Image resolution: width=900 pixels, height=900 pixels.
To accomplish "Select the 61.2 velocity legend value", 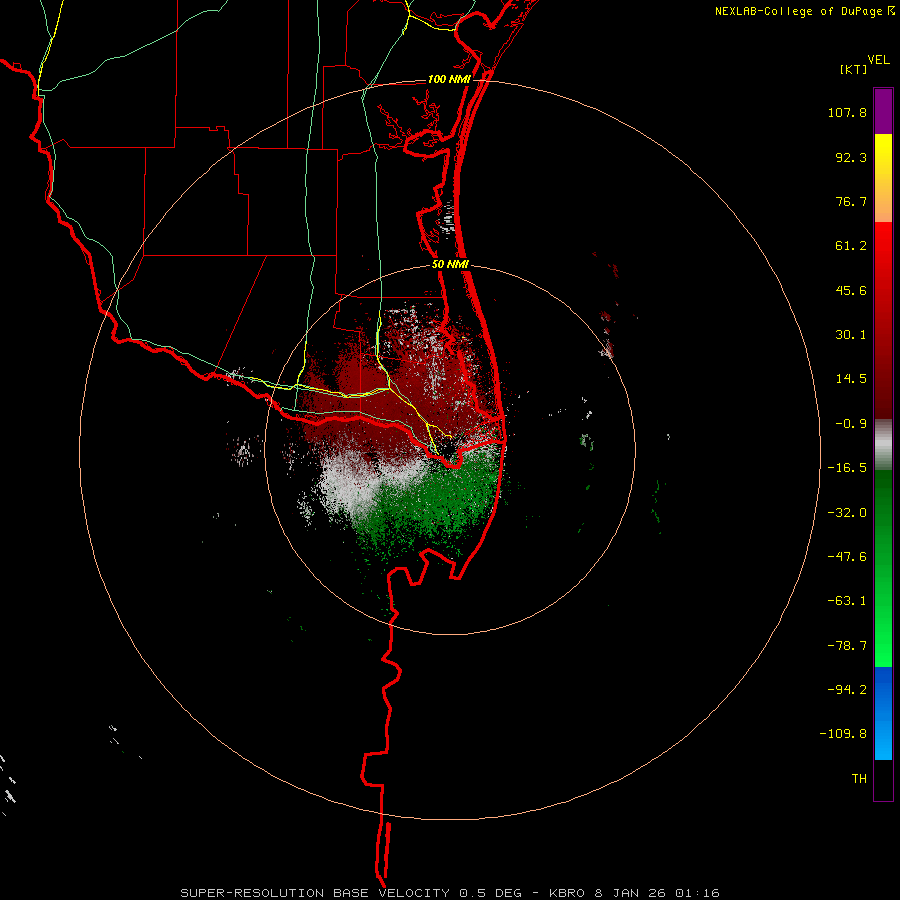I will click(851, 246).
